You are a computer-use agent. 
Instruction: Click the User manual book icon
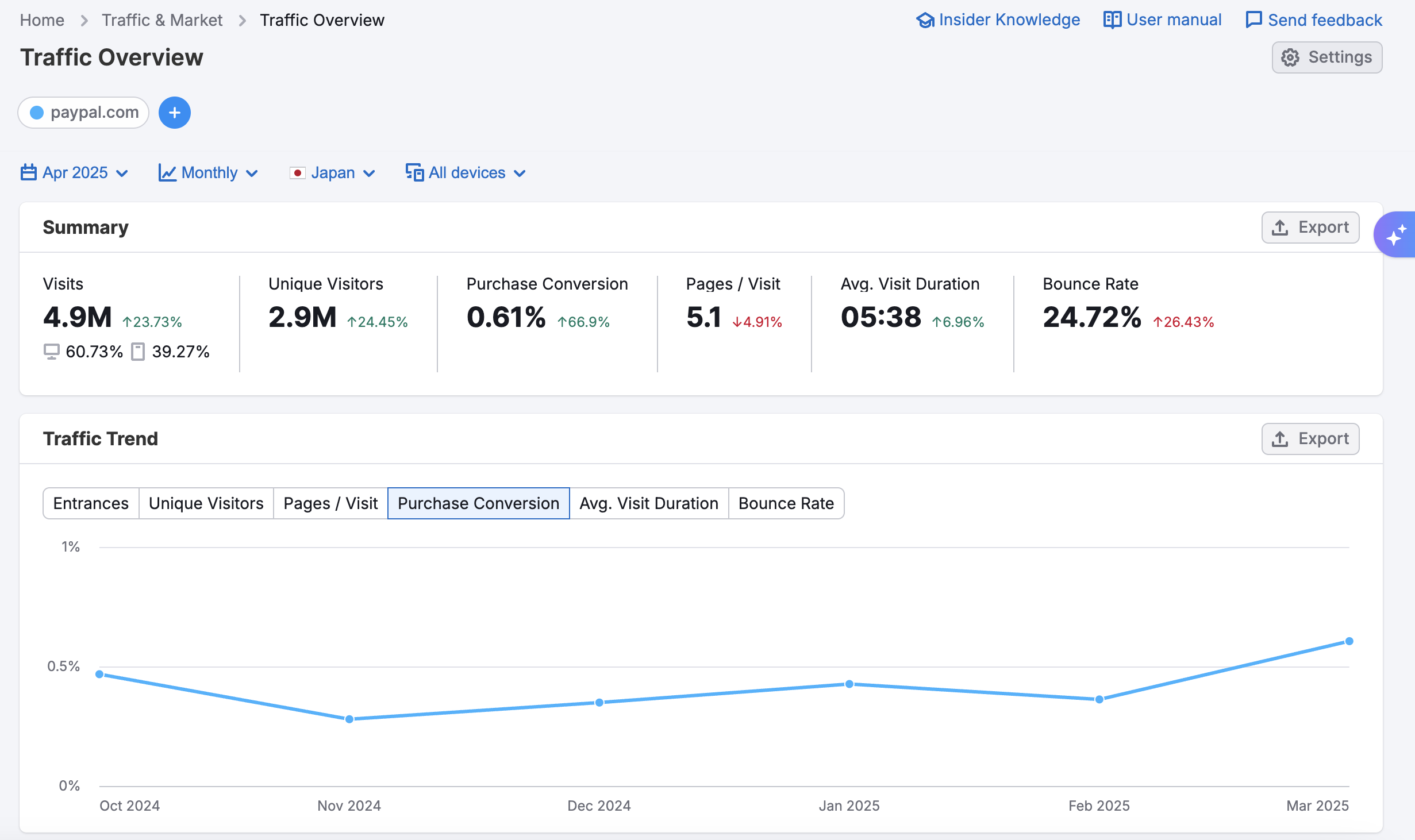point(1112,20)
